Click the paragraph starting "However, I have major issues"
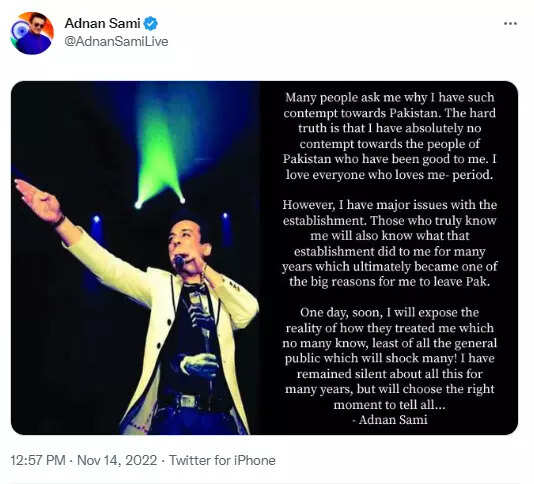This screenshot has height=484, width=534. coord(390,243)
